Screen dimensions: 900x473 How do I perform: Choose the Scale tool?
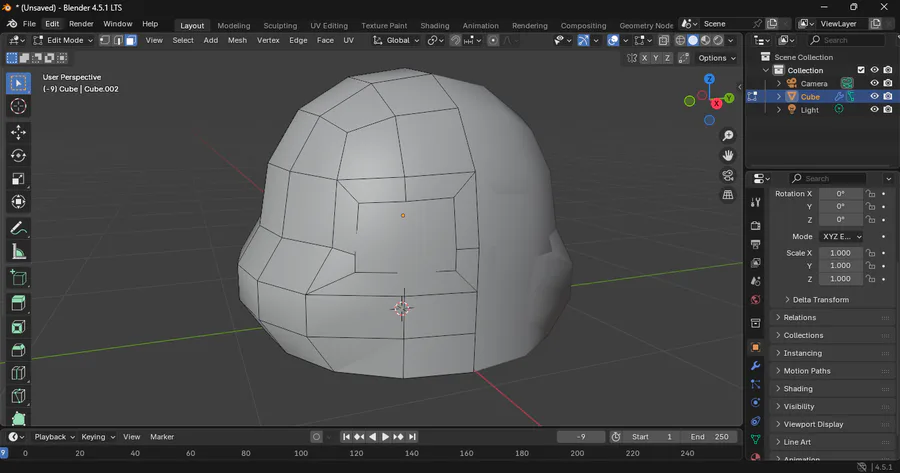18,179
